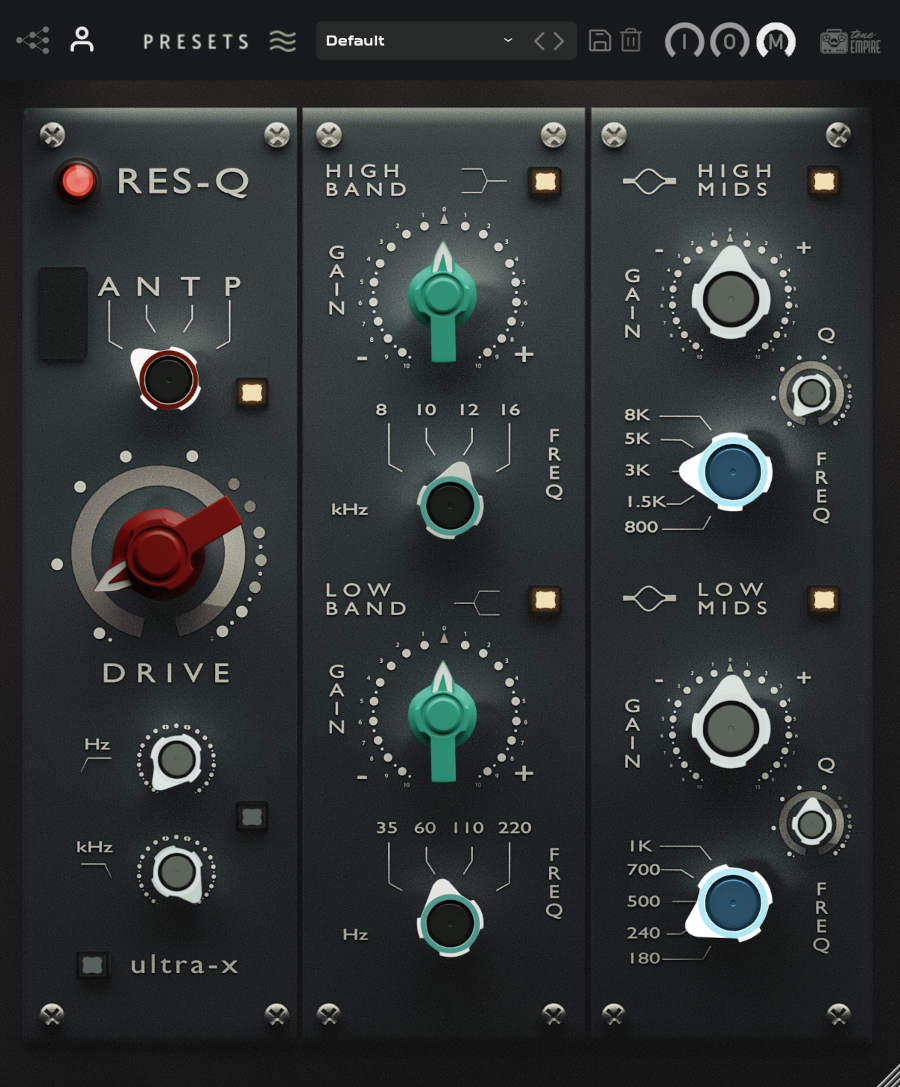900x1087 pixels.
Task: Click the 8 label in HIGH BAND frequencies
Action: tap(381, 410)
